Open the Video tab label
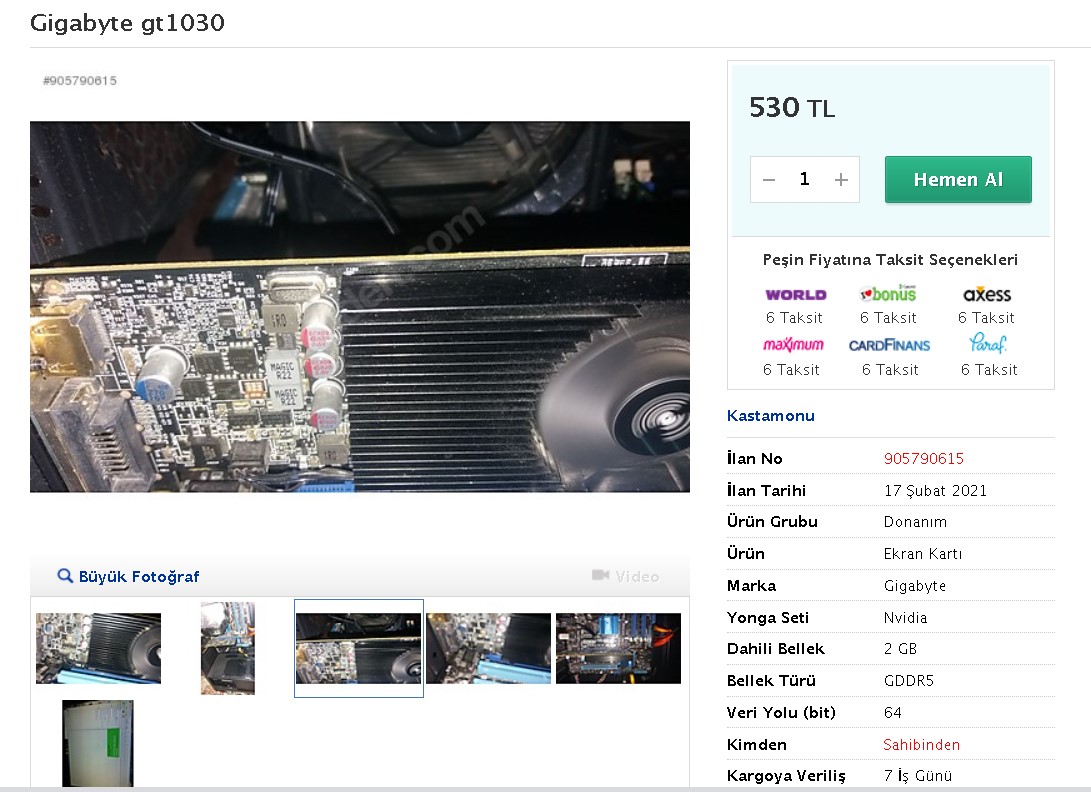This screenshot has width=1091, height=792. click(637, 576)
